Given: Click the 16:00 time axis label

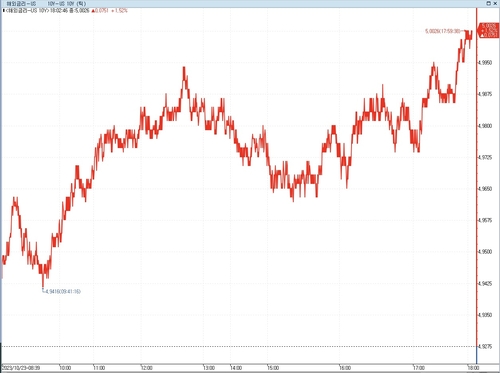Looking at the screenshot, I should 345,368.
